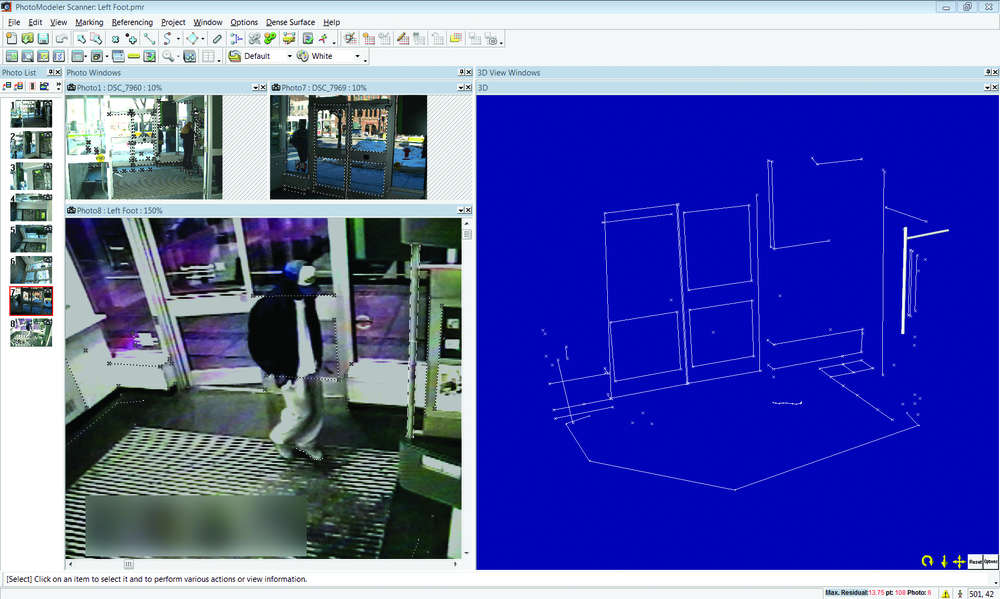1000x599 pixels.
Task: Select the paperclip icon in the top toolbar
Action: coord(218,38)
